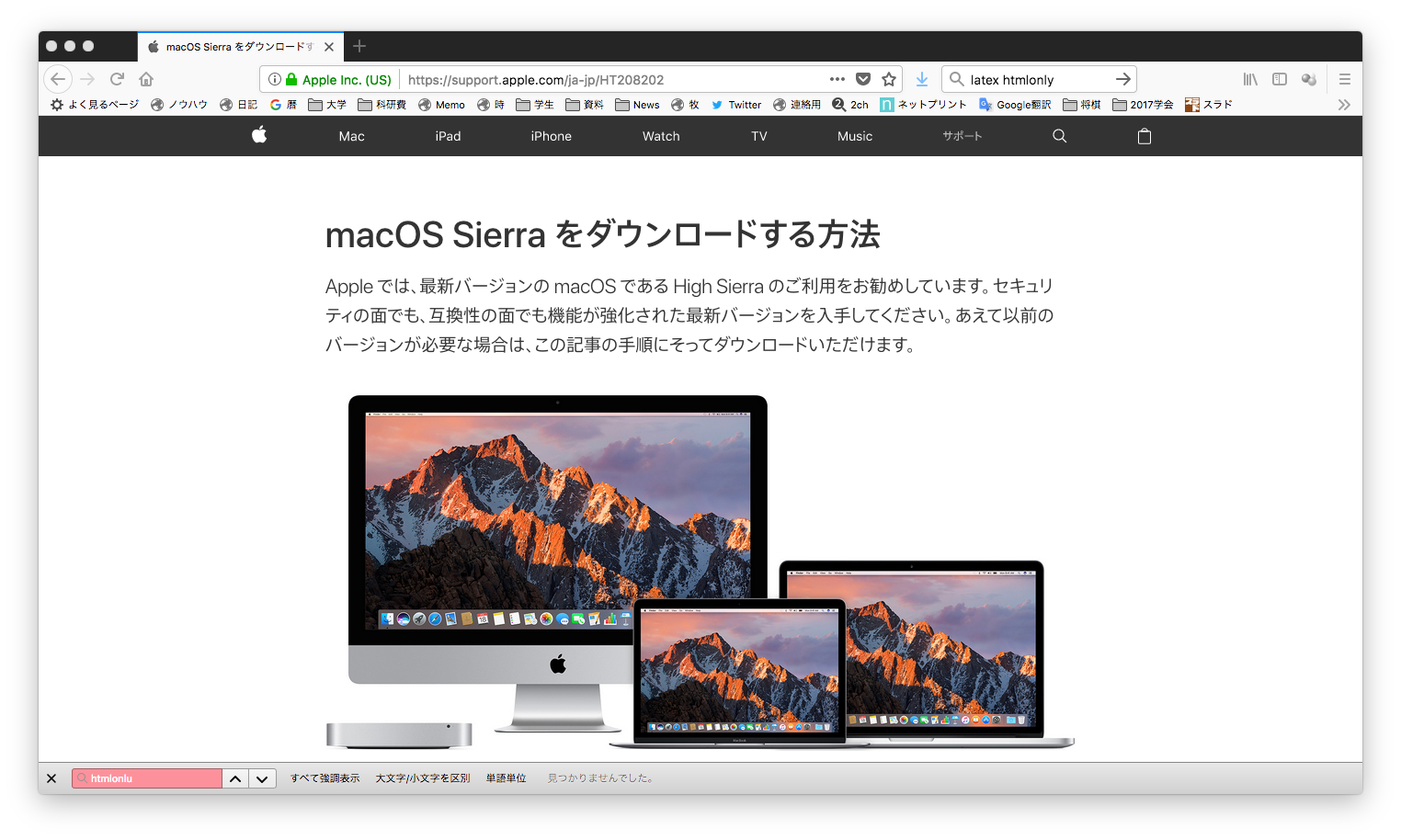Find next match with the down arrow
Screen dimensions: 1401x840
click(262, 778)
